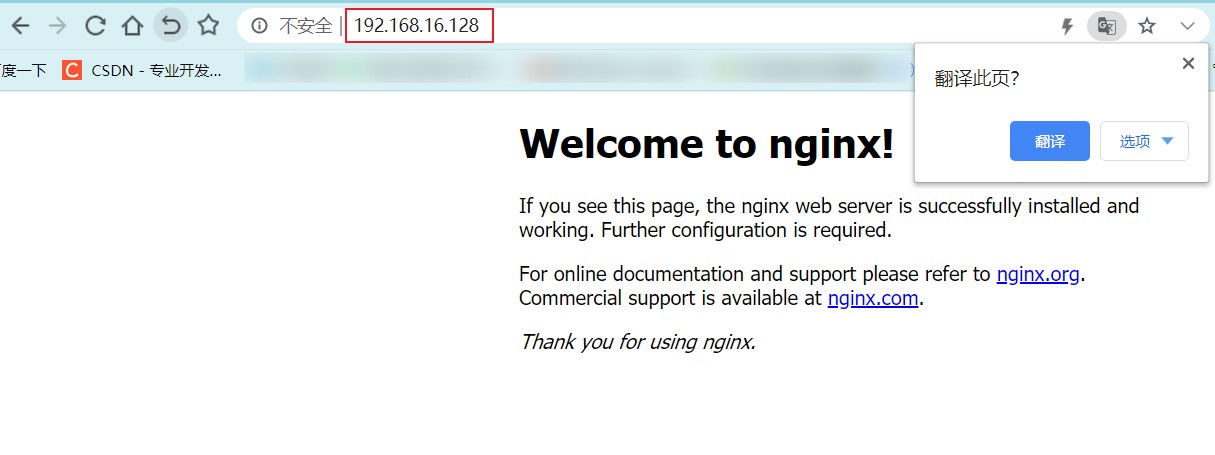Click the Welcome to nginx! heading
Image resolution: width=1215 pixels, height=455 pixels.
(x=707, y=144)
